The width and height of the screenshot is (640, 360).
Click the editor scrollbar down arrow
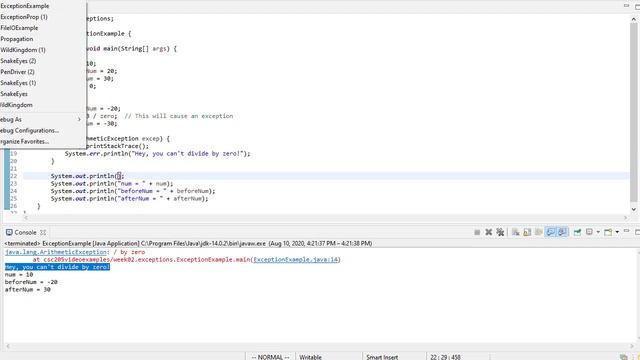point(634,209)
